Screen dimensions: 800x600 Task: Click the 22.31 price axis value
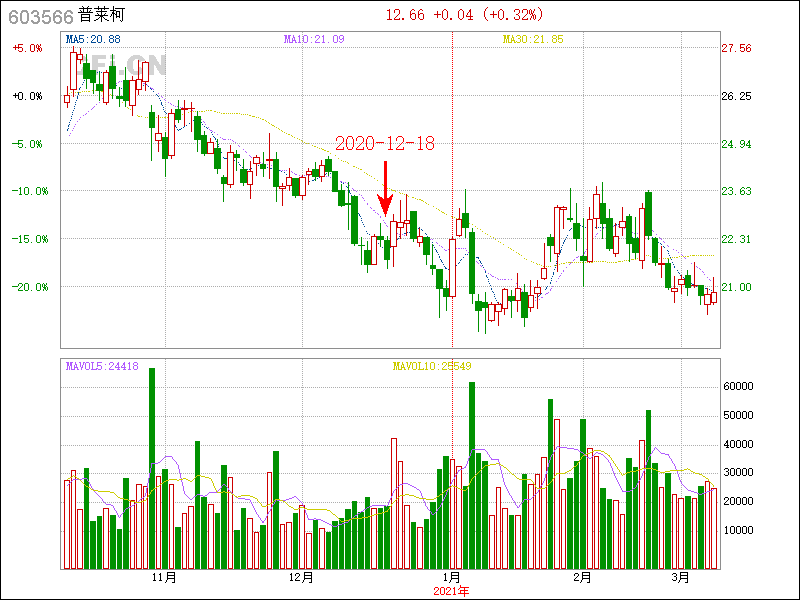click(x=736, y=239)
